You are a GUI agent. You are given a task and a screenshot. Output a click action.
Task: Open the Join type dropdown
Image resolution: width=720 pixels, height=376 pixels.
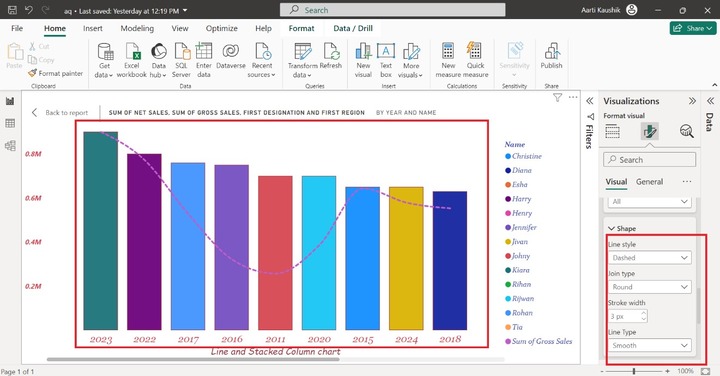(649, 287)
